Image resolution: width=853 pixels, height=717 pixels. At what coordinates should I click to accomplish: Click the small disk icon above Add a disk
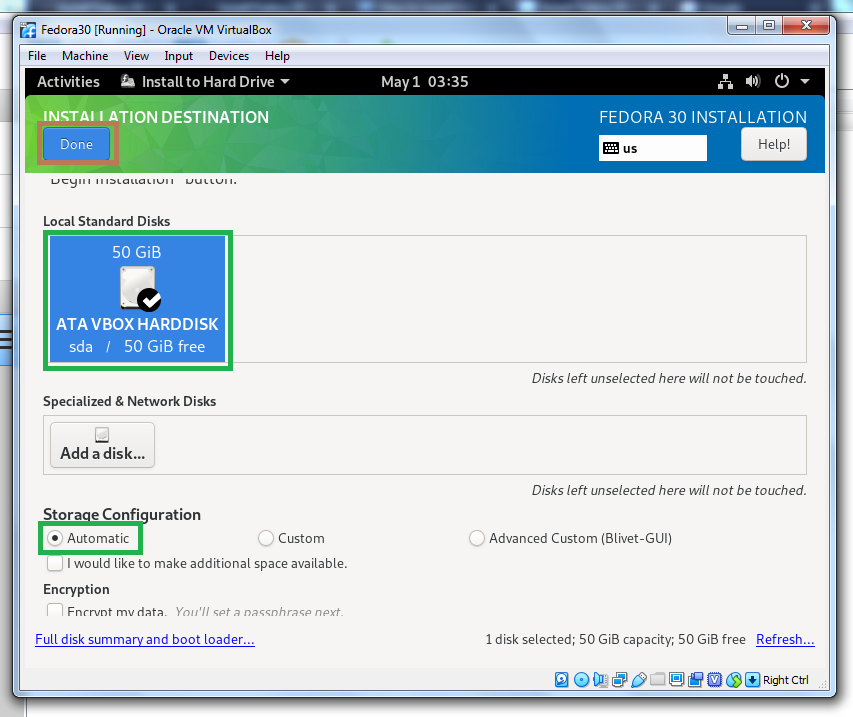102,435
